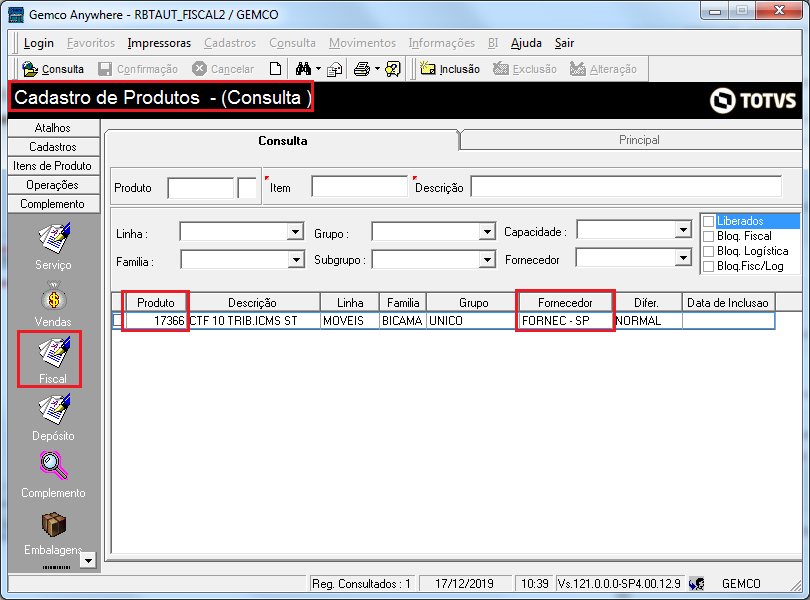Select the NORMAL cell
The image size is (810, 600).
tap(648, 321)
